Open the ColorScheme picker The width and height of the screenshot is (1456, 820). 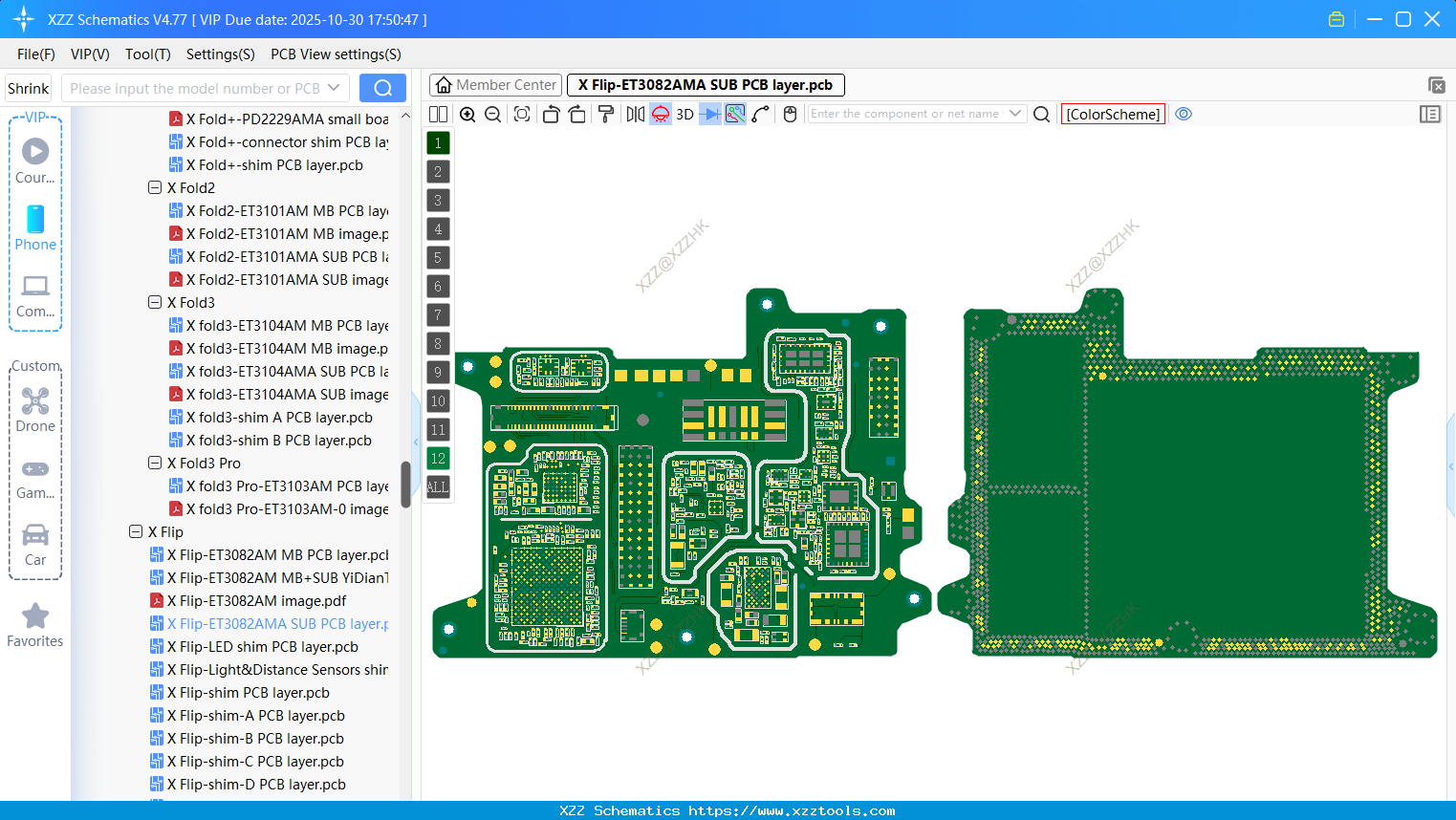point(1113,114)
